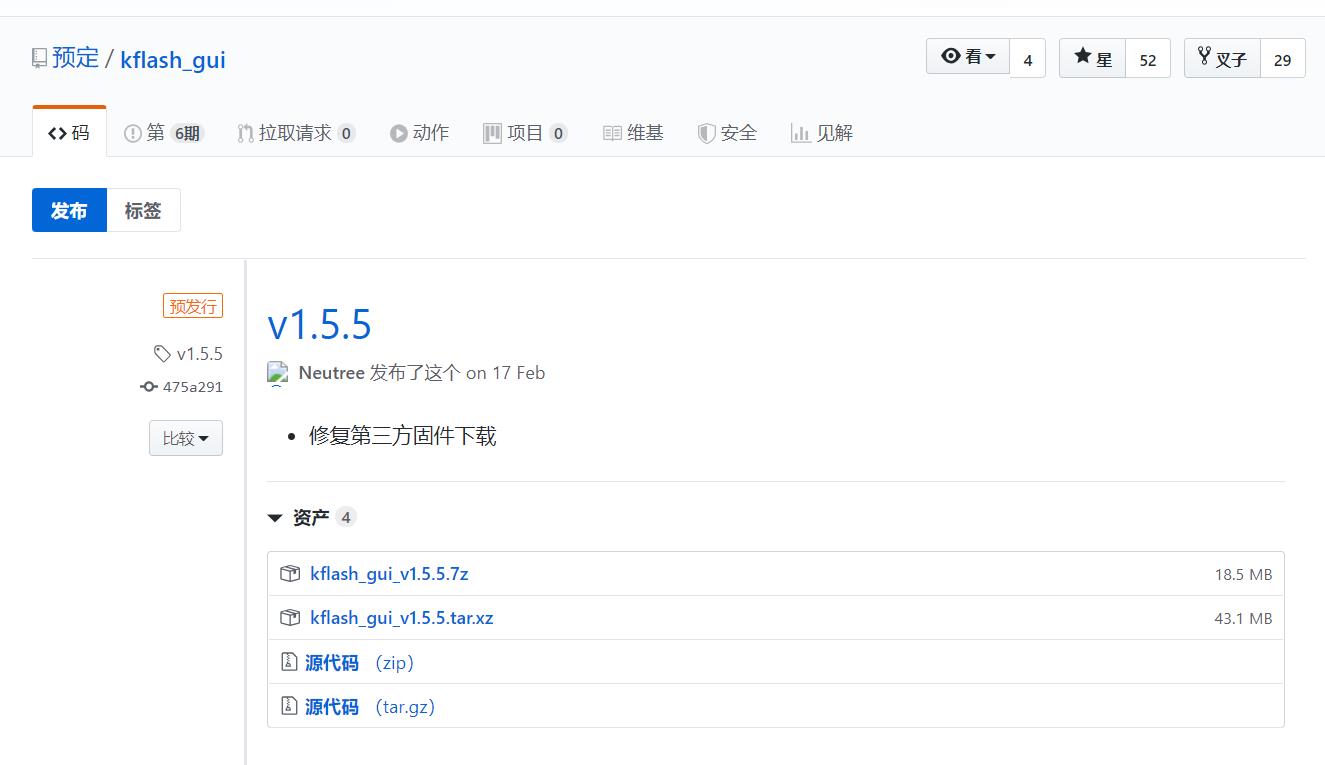Image resolution: width=1325 pixels, height=765 pixels.
Task: Open the 预定 owner link
Action: pyautogui.click(x=76, y=58)
